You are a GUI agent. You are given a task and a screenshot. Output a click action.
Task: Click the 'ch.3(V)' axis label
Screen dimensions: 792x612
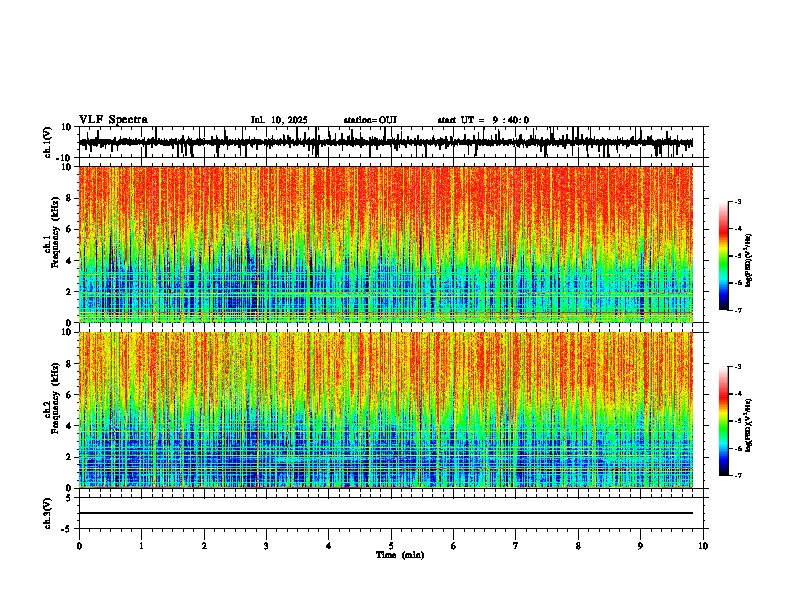point(48,513)
